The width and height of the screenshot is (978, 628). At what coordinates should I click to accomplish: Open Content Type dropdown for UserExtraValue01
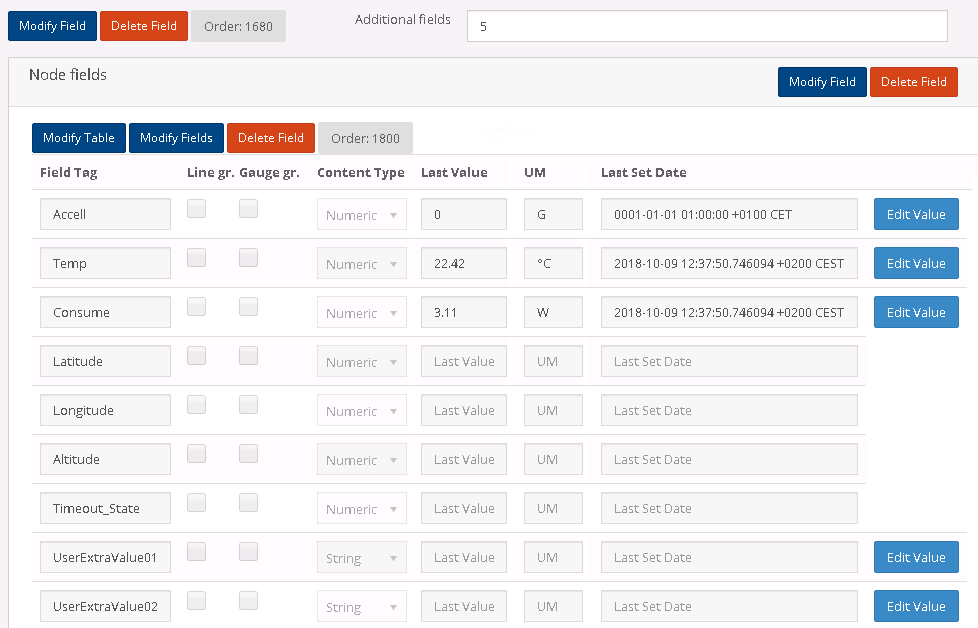[x=361, y=558]
